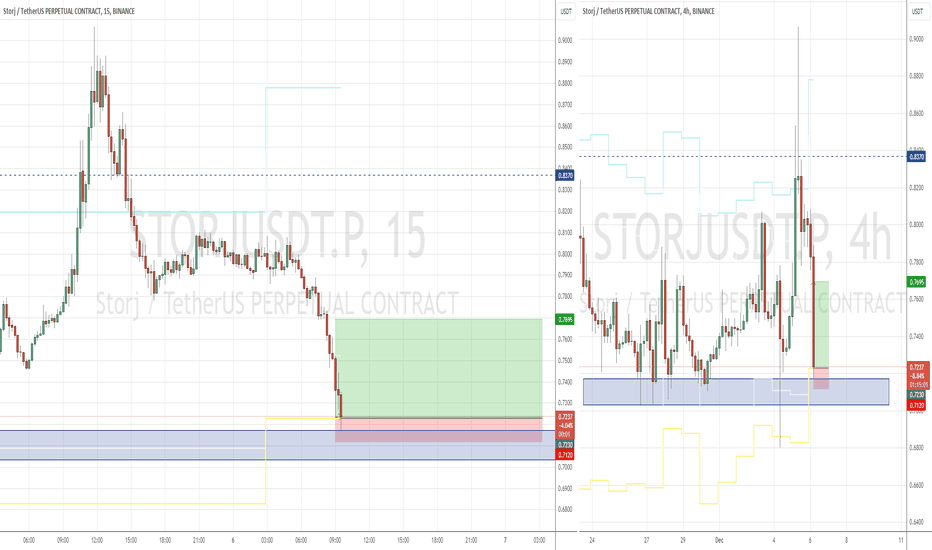The height and width of the screenshot is (550, 932).
Task: Click the '8' date on 4h time axis
Action: point(846,540)
